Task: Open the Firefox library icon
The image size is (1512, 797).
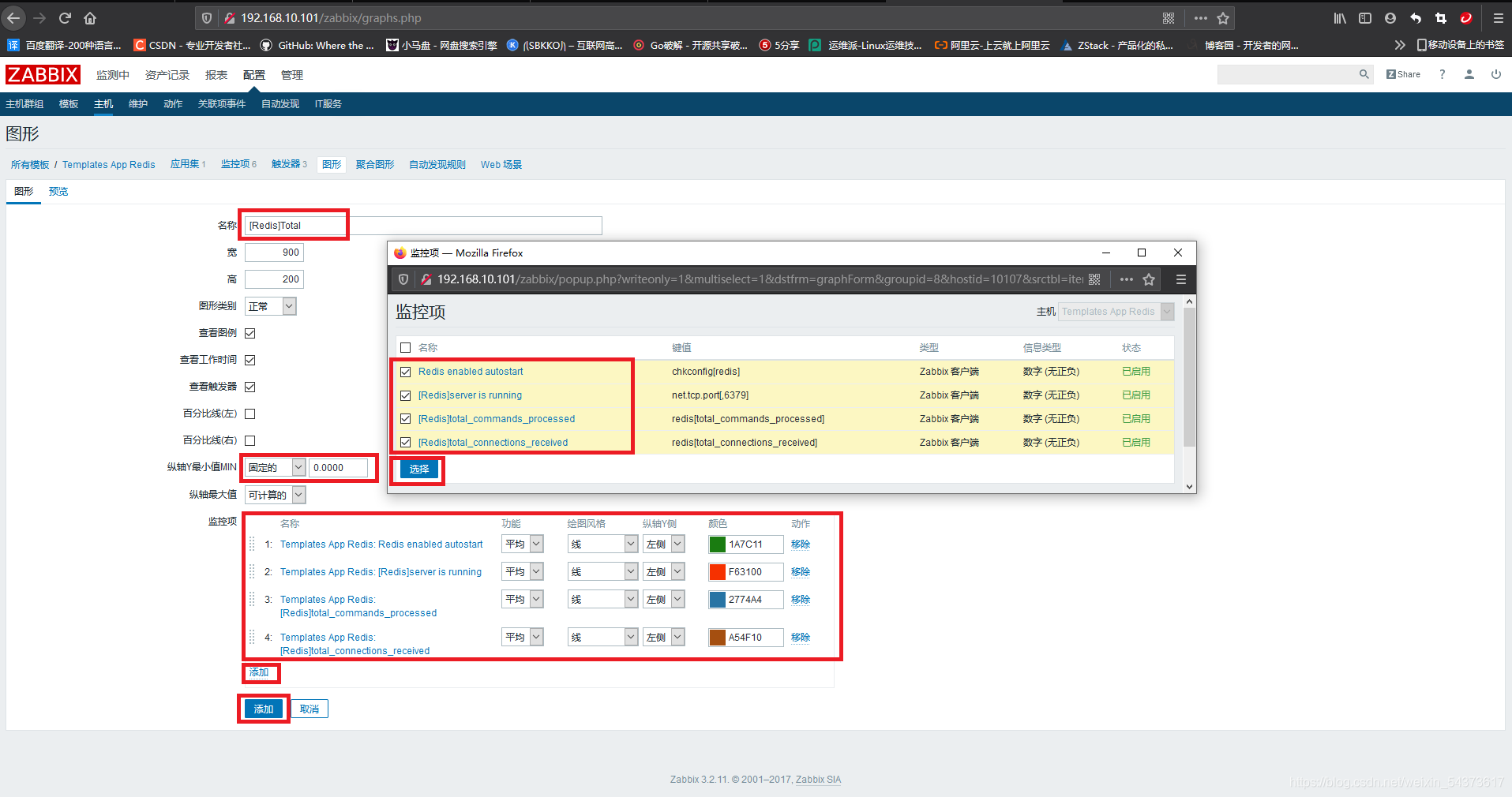Action: click(x=1340, y=17)
